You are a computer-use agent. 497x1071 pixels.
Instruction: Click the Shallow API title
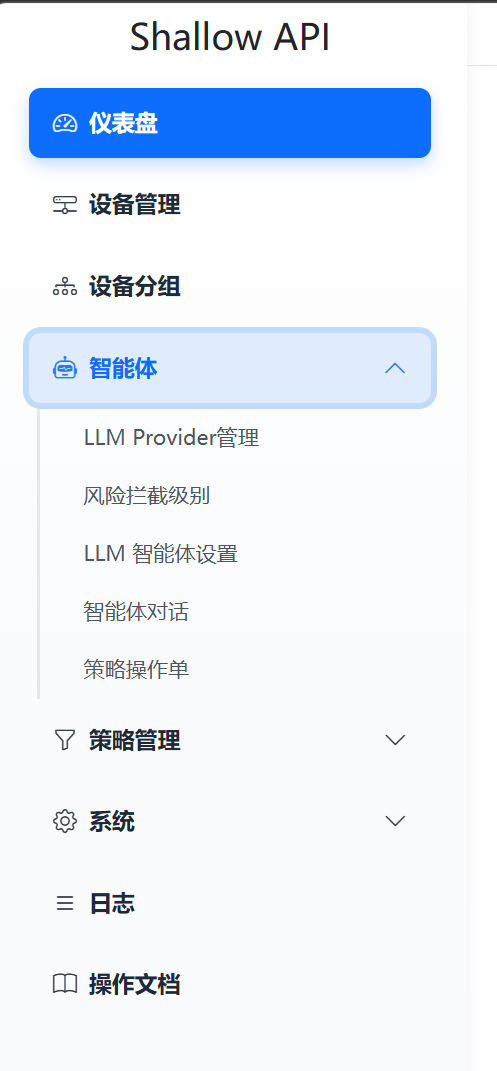point(230,37)
